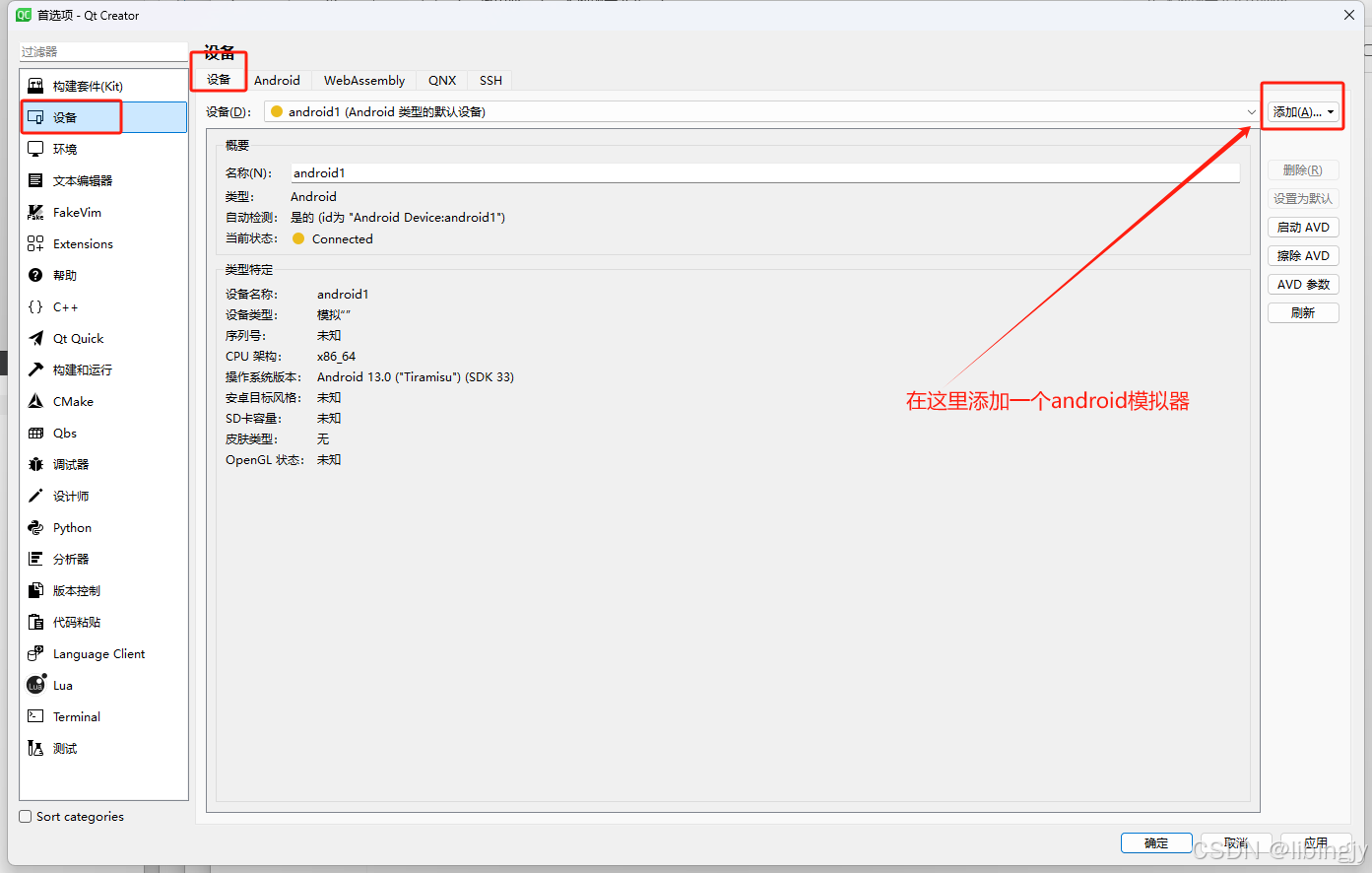The image size is (1372, 873).
Task: Select the 'Connected' status text
Action: click(343, 238)
